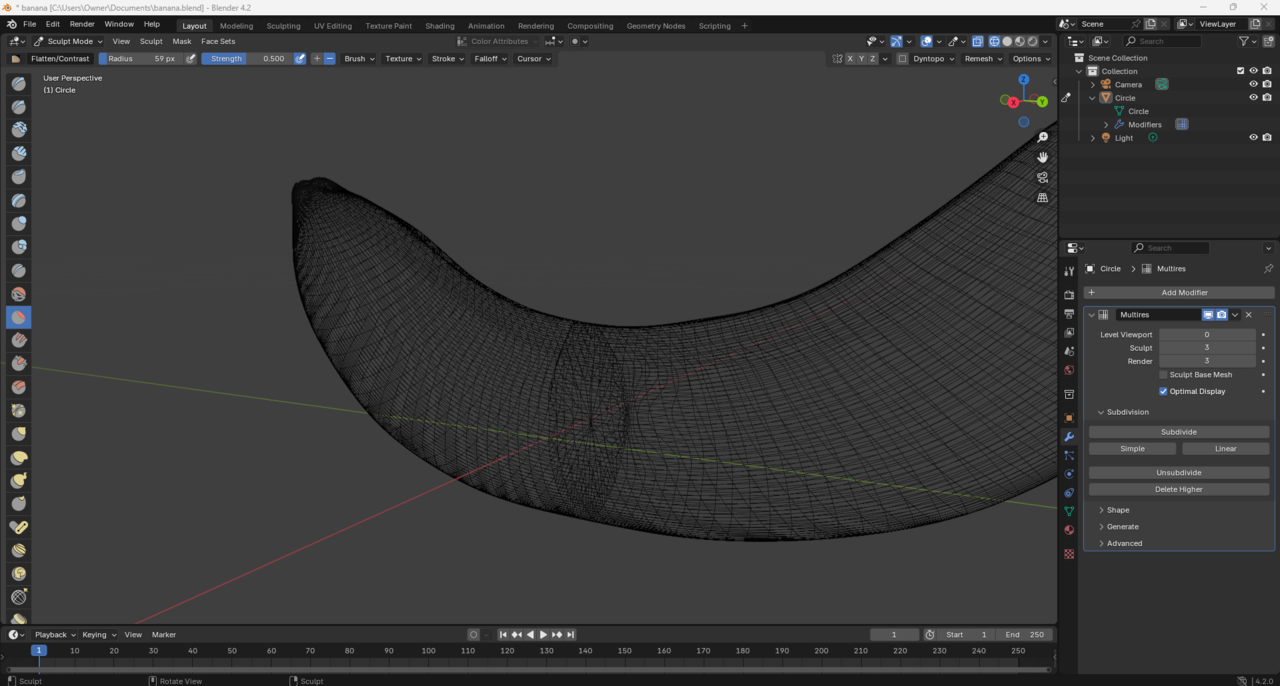Click the Subdivide button
The height and width of the screenshot is (686, 1280).
coord(1178,432)
